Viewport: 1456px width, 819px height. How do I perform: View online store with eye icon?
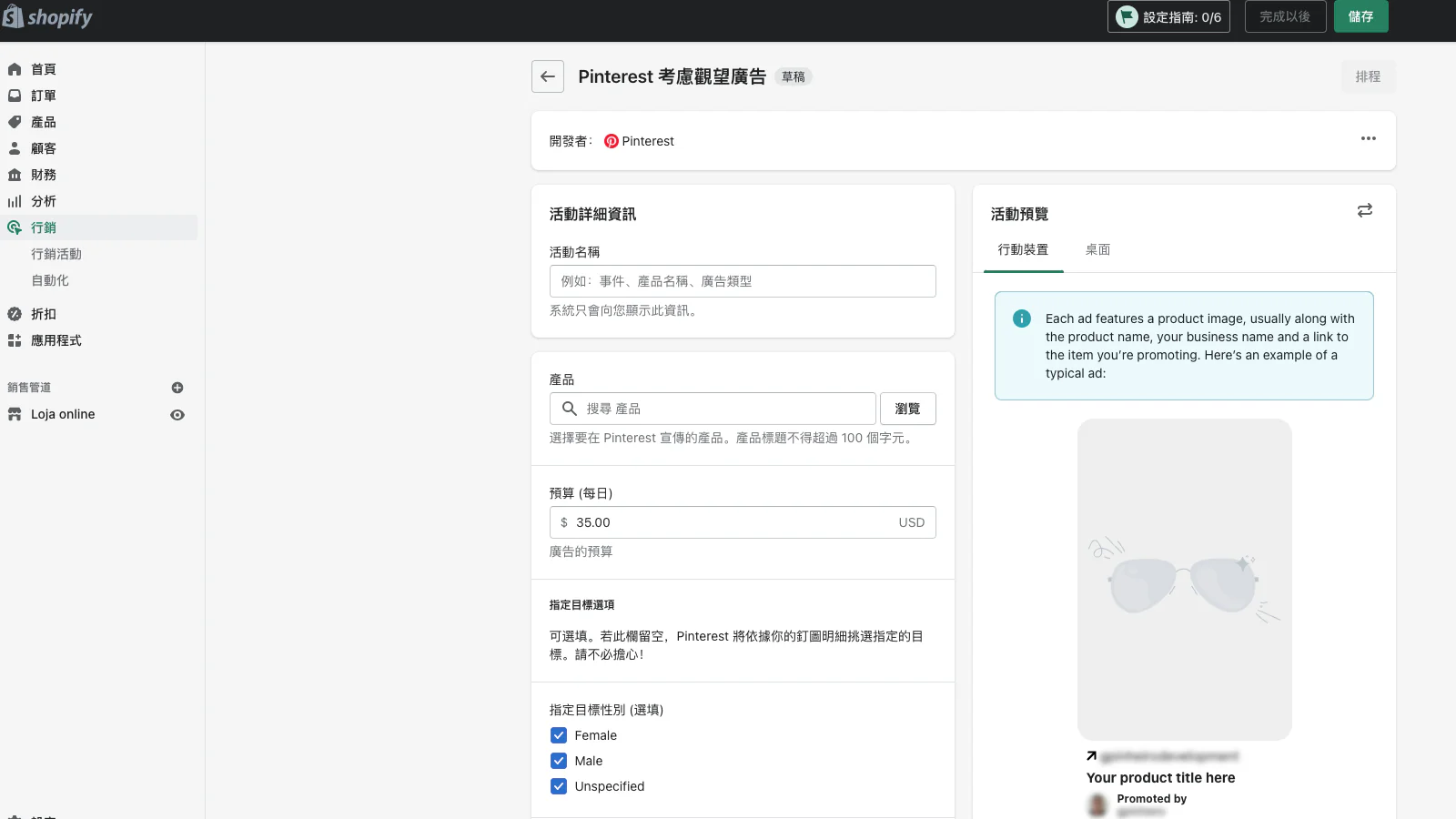[177, 415]
